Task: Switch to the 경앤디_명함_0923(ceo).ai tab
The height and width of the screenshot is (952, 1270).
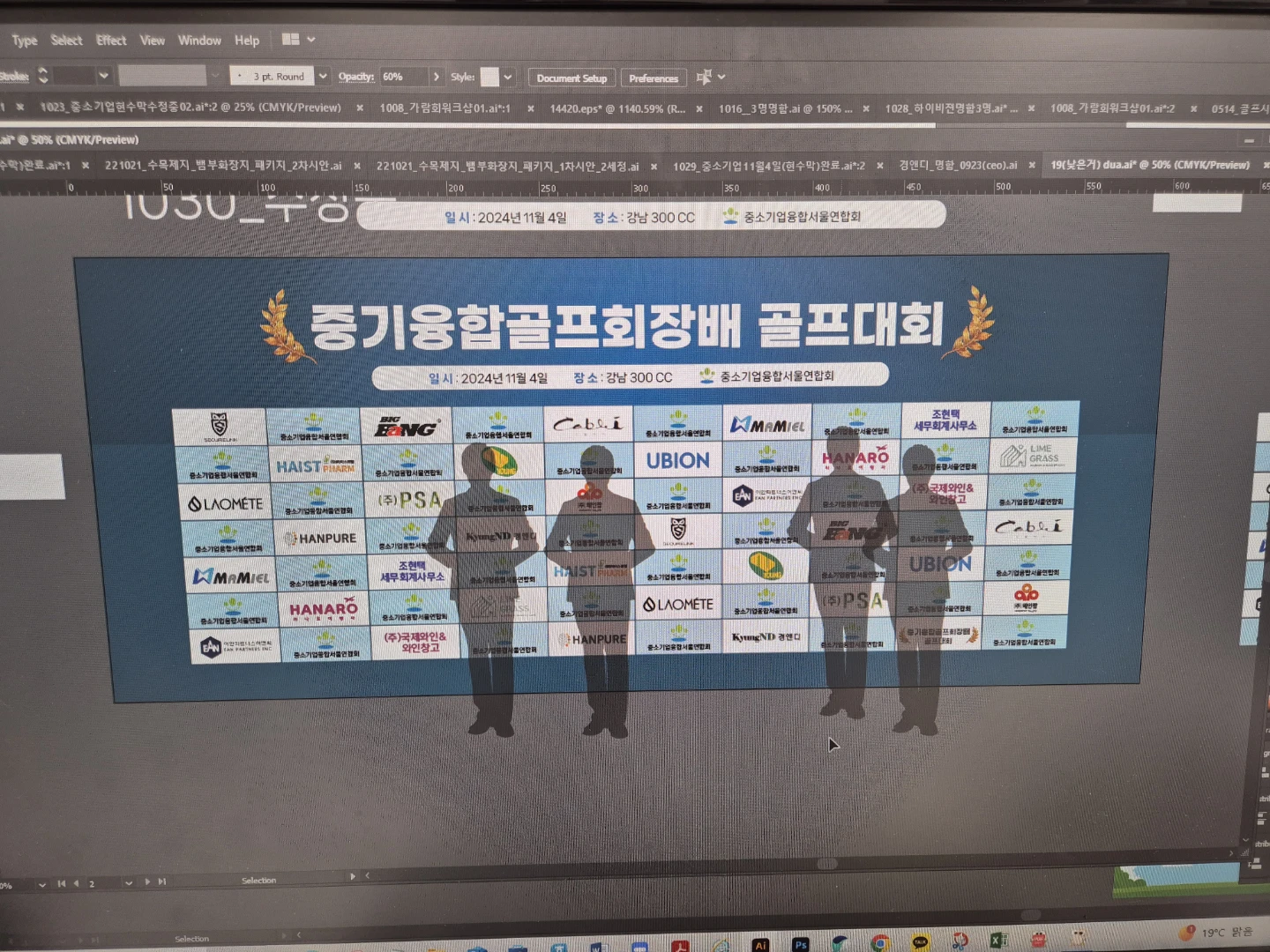Action: pos(958,165)
